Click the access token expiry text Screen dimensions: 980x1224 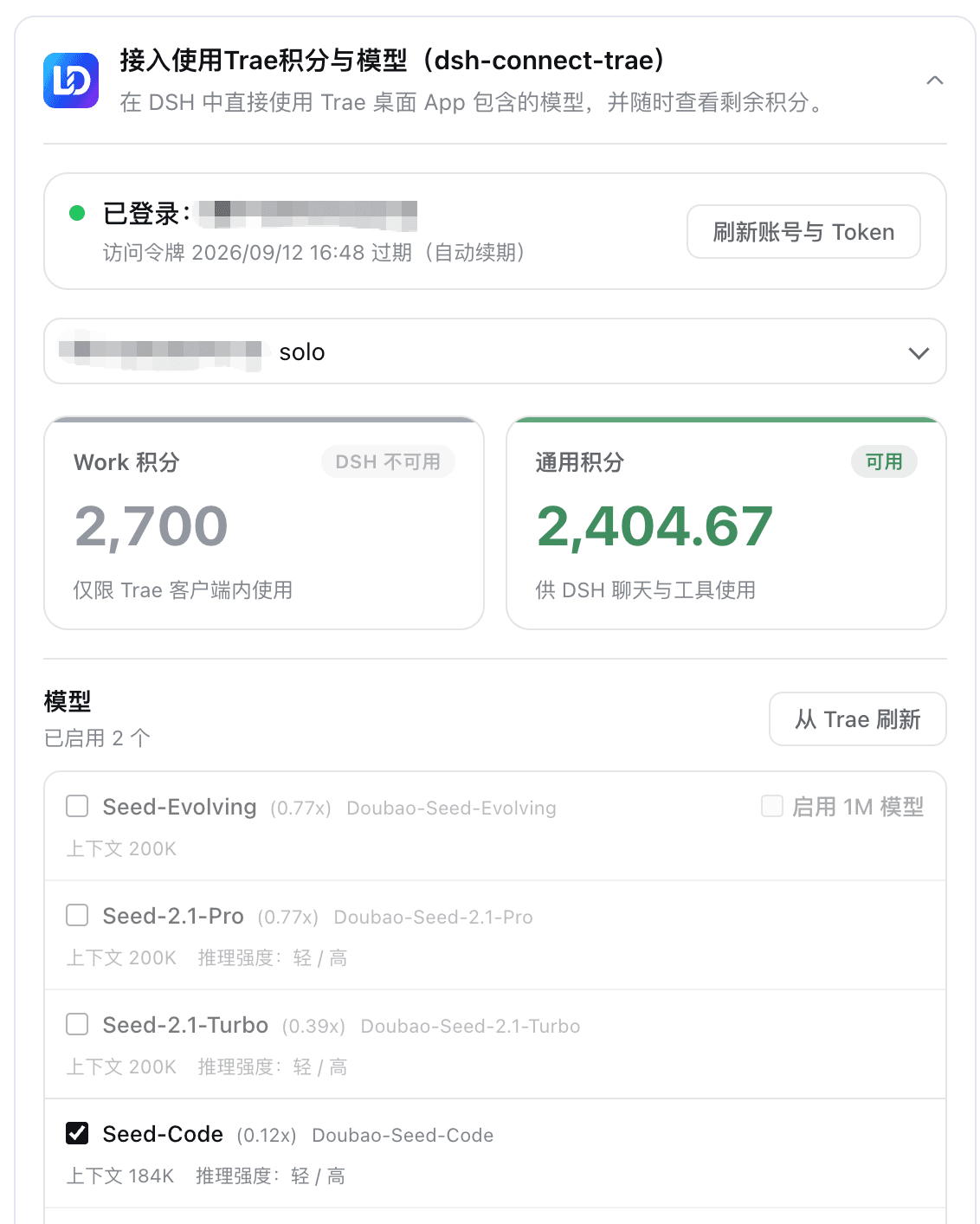point(314,253)
